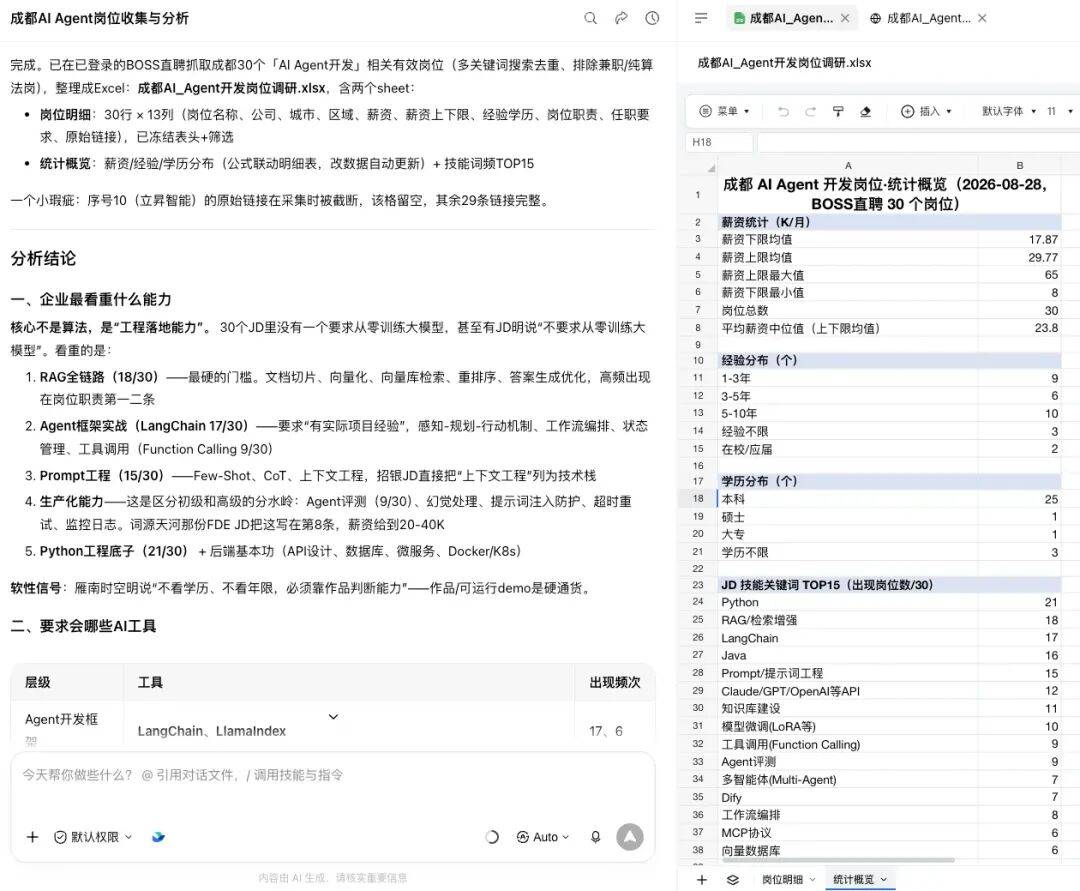
Task: Select column A header
Action: pos(848,165)
